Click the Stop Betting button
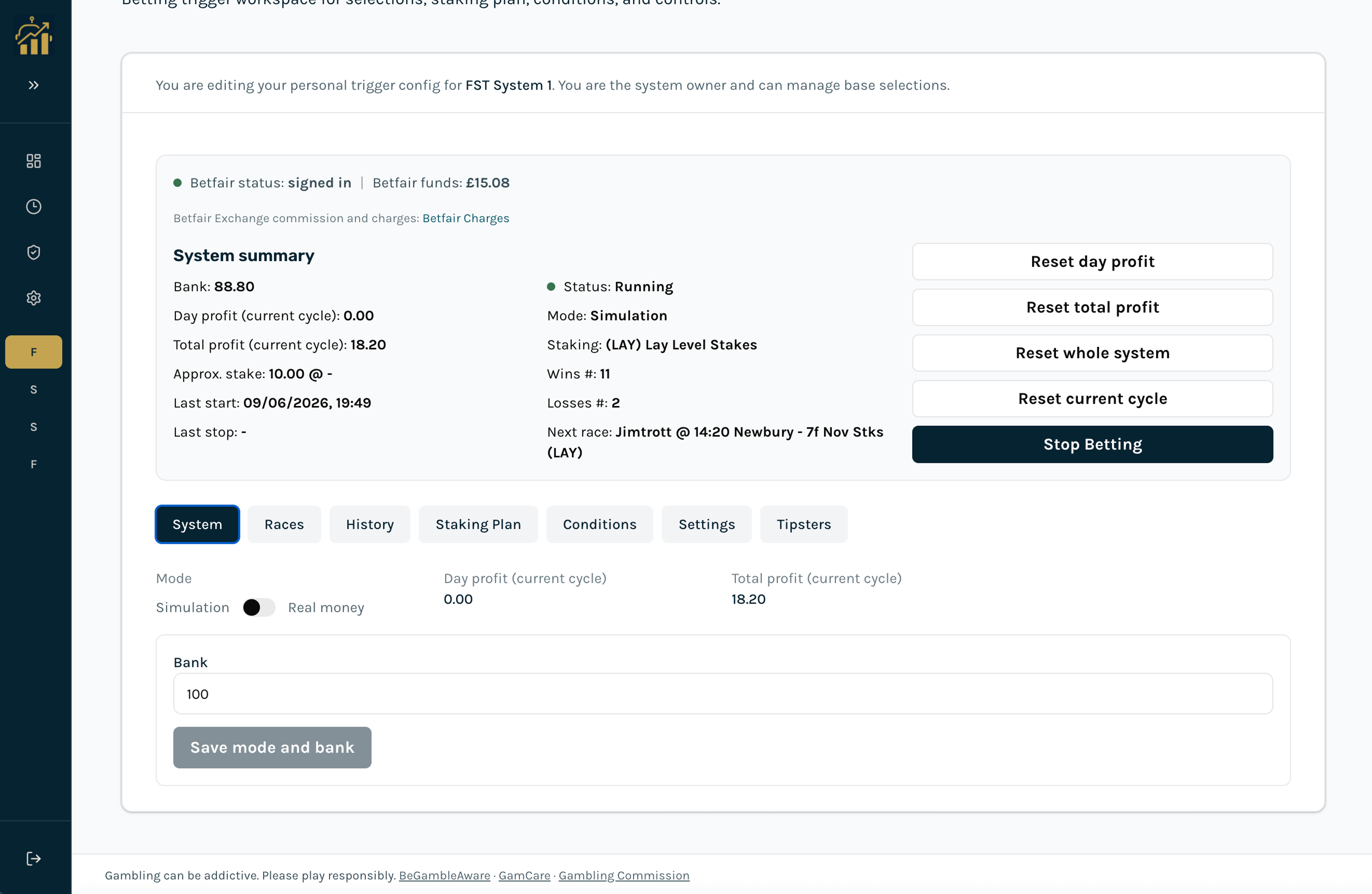 pyautogui.click(x=1092, y=445)
